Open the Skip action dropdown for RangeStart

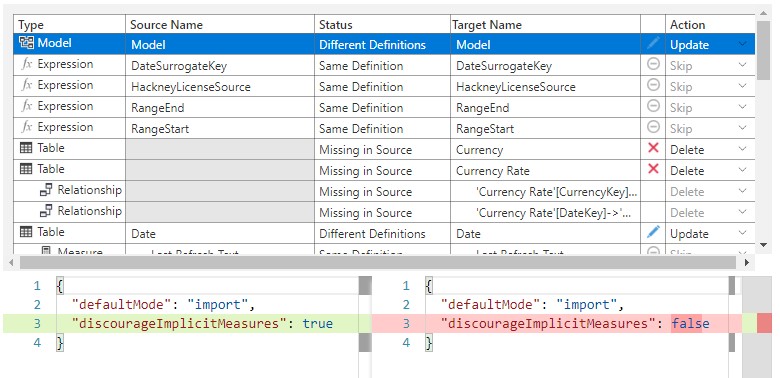pyautogui.click(x=743, y=128)
